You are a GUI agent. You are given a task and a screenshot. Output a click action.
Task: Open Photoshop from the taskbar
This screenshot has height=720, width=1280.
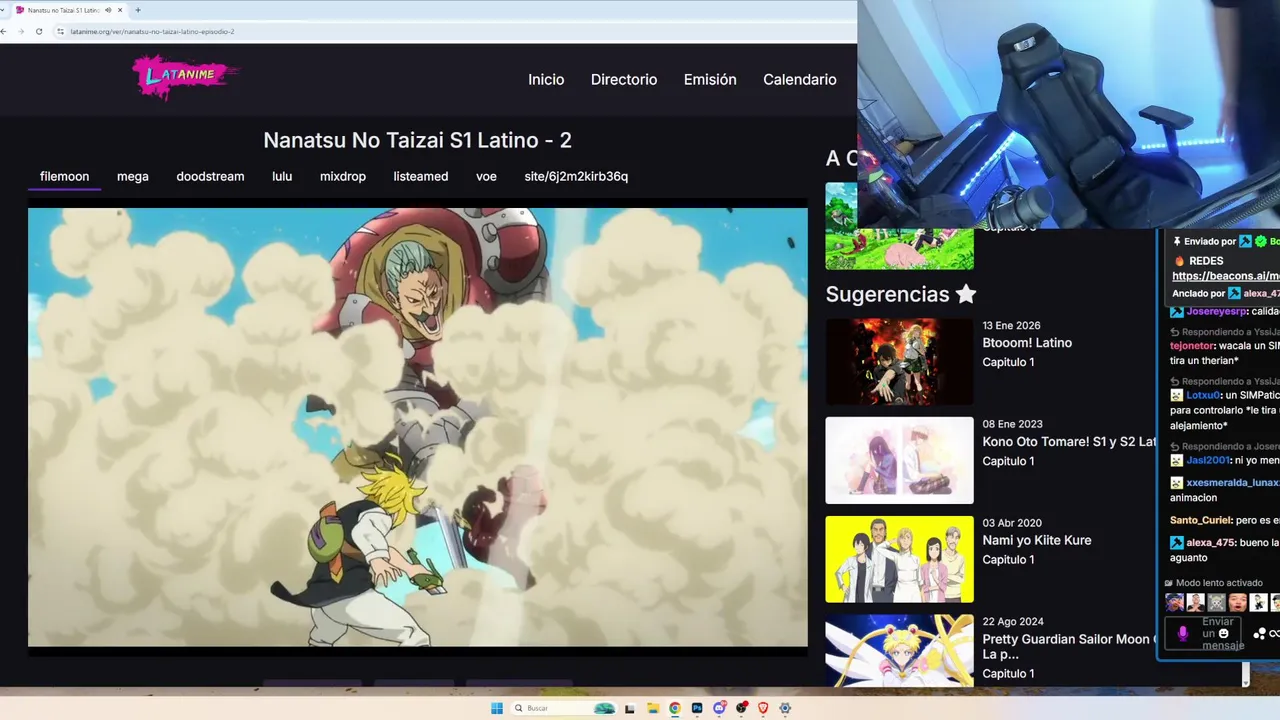(697, 708)
